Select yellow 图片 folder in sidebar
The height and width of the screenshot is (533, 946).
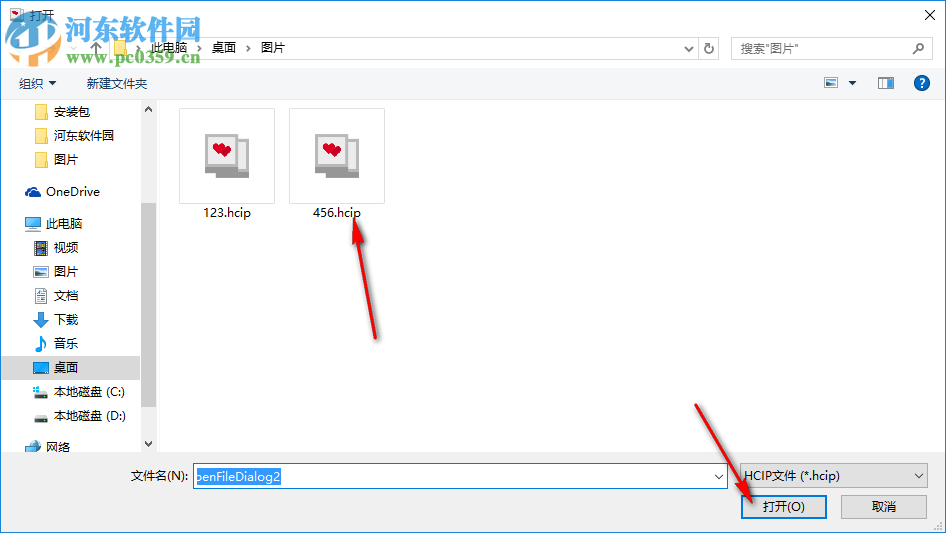[65, 160]
